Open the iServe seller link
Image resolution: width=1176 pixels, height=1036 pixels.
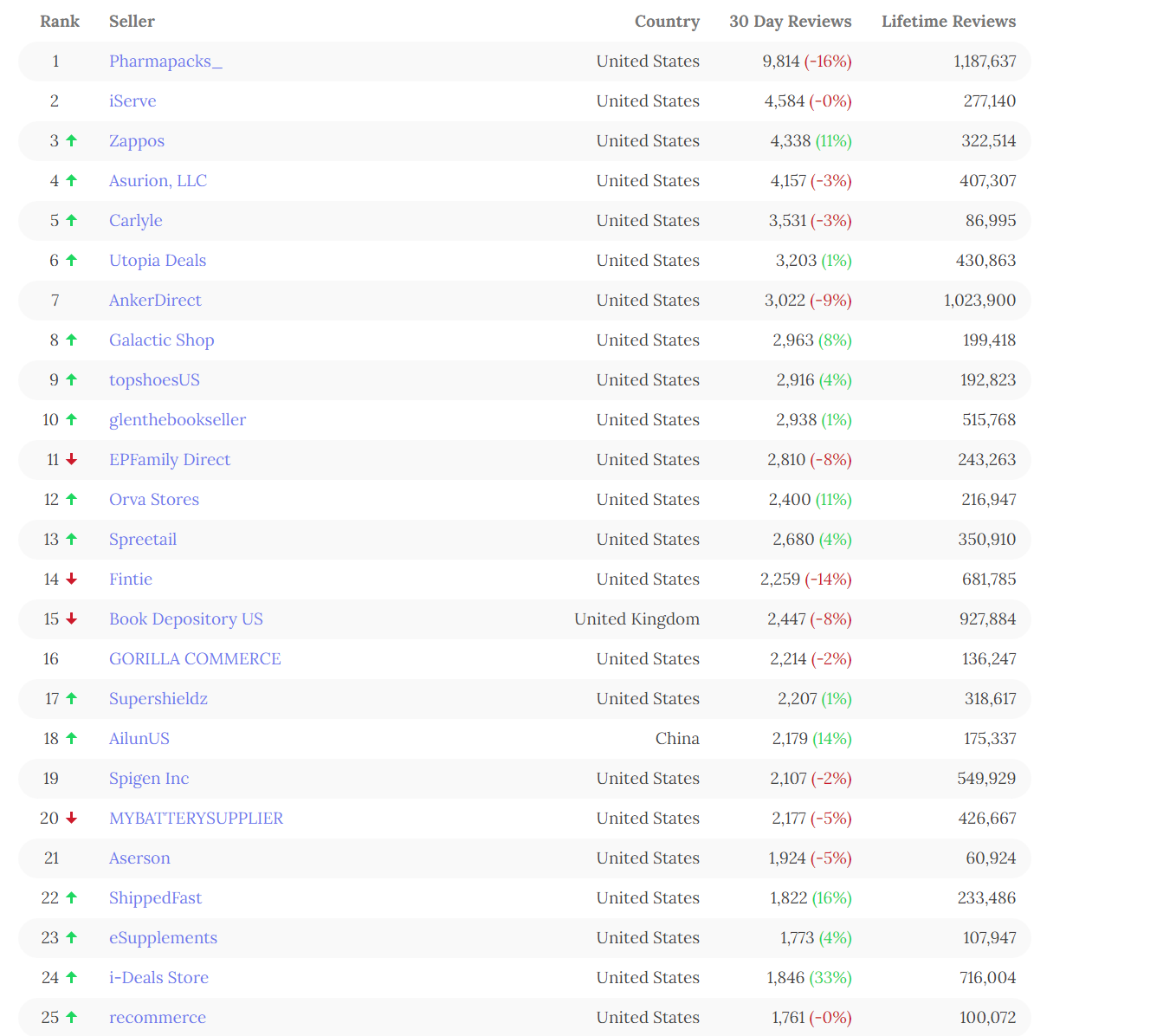click(132, 101)
